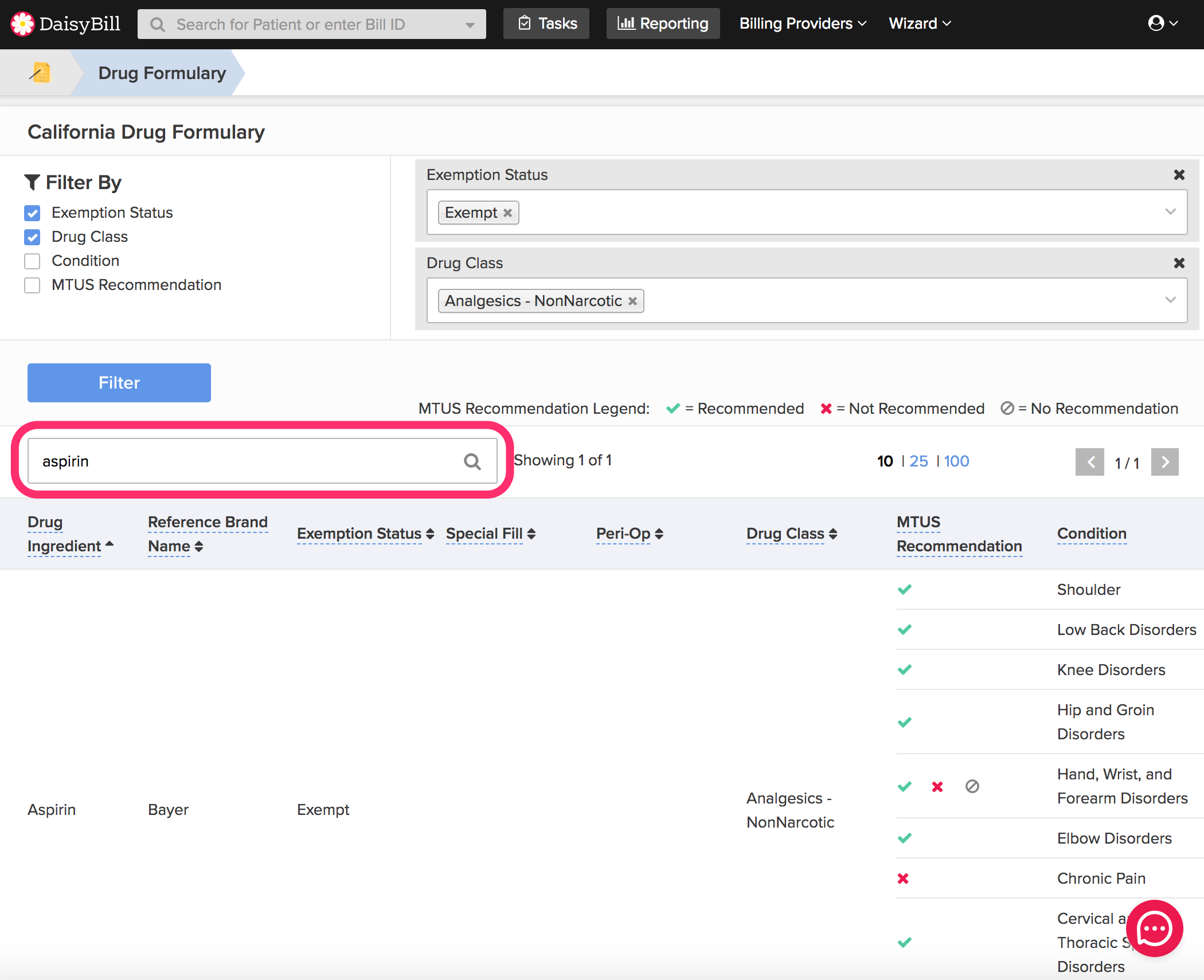The image size is (1204, 980).
Task: Enable the Condition filter checkbox
Action: click(x=33, y=261)
